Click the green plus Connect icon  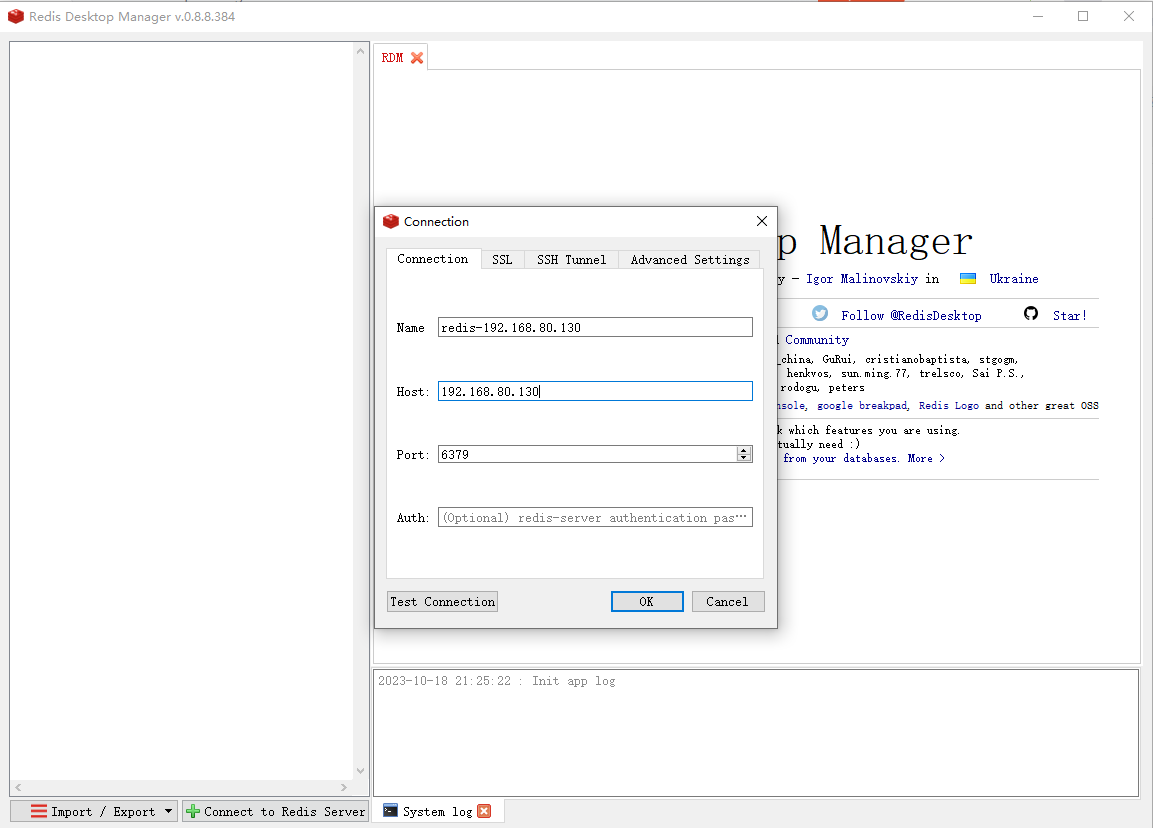pyautogui.click(x=193, y=811)
